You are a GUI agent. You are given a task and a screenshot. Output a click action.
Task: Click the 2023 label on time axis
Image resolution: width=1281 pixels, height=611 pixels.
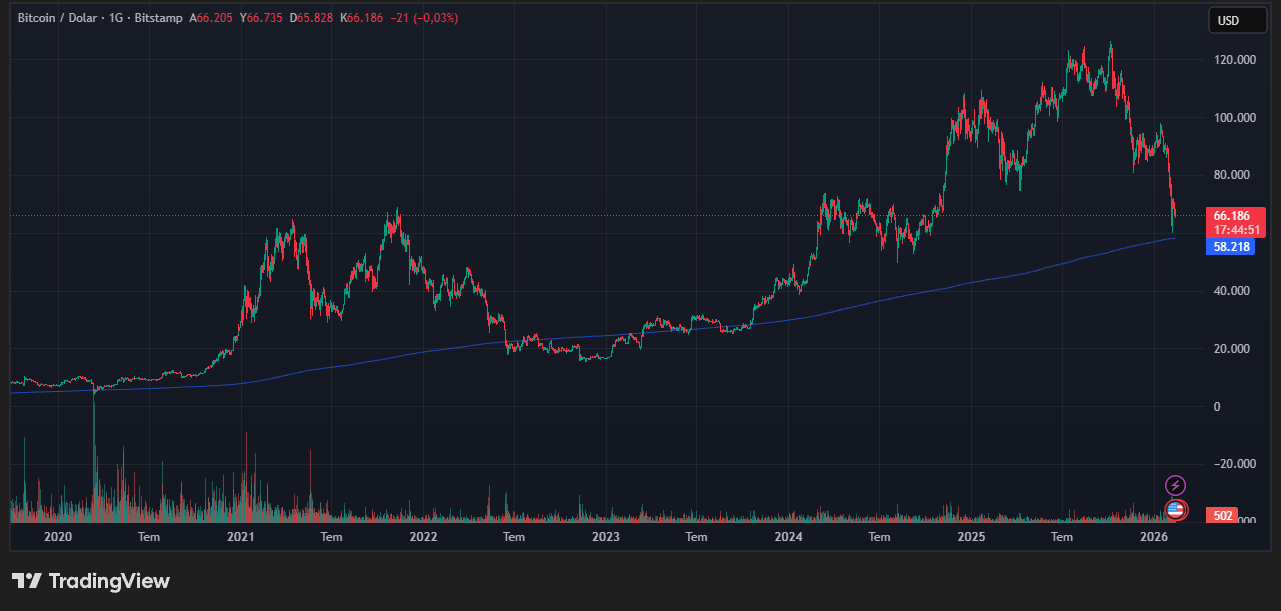(x=605, y=537)
